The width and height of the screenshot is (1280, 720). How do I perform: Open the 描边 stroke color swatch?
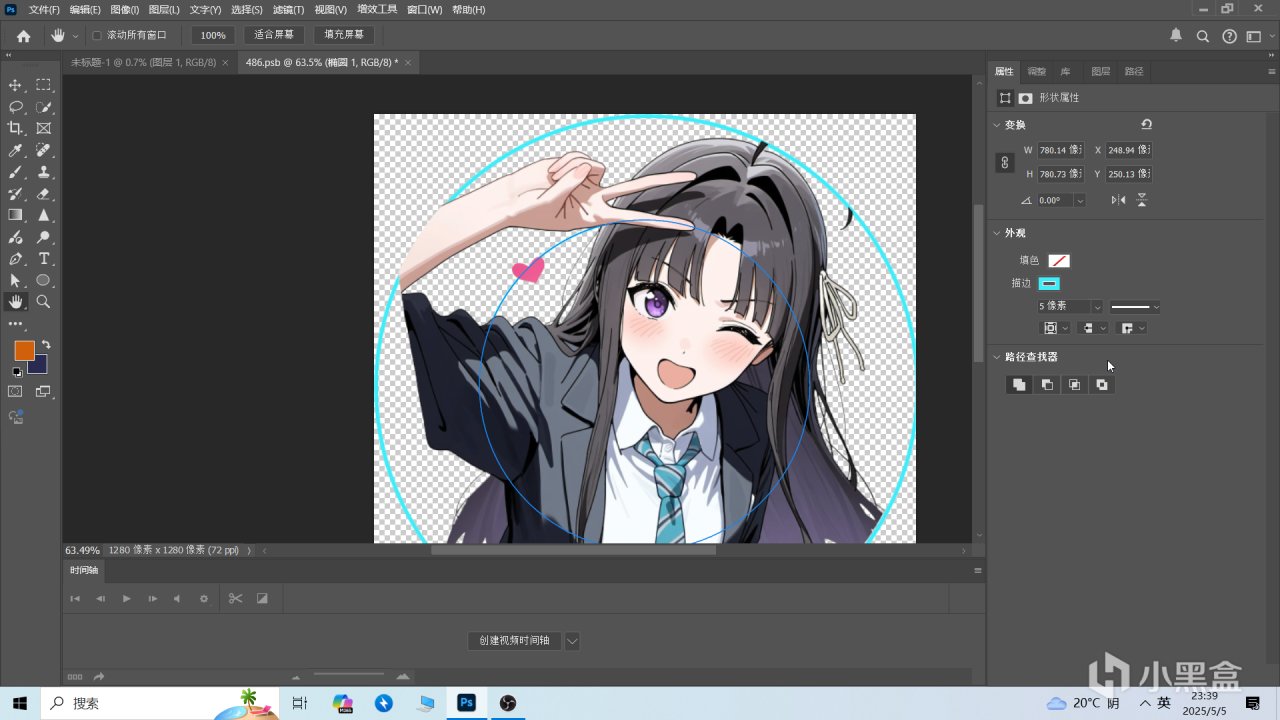coord(1049,284)
